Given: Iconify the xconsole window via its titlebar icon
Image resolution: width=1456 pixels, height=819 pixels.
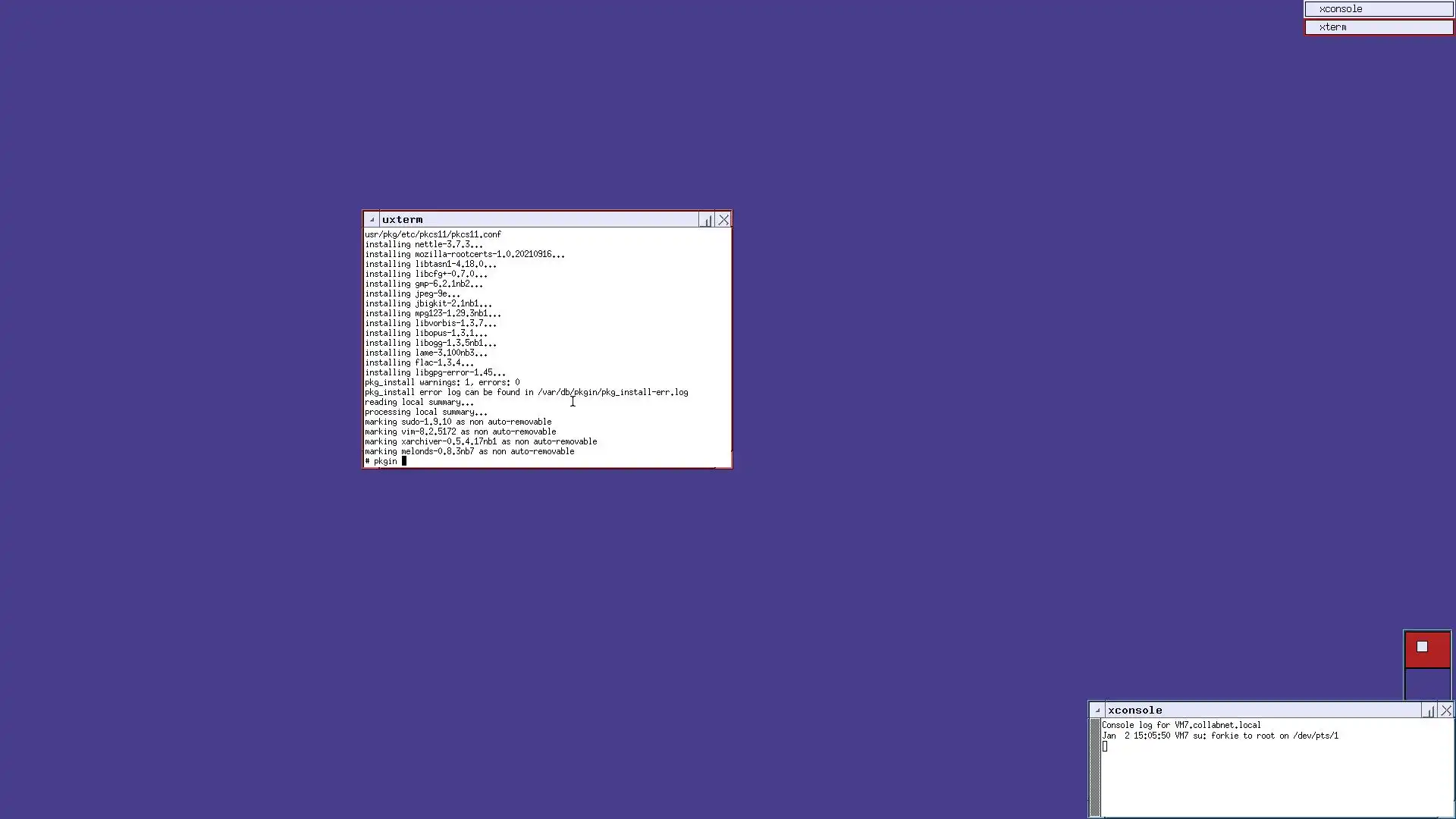Looking at the screenshot, I should tap(1097, 711).
